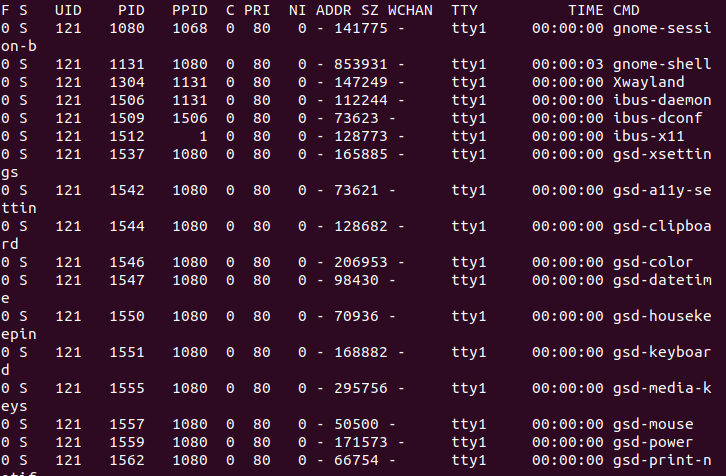Click the gsd-keyboar command text
The image size is (726, 476).
pyautogui.click(x=662, y=352)
